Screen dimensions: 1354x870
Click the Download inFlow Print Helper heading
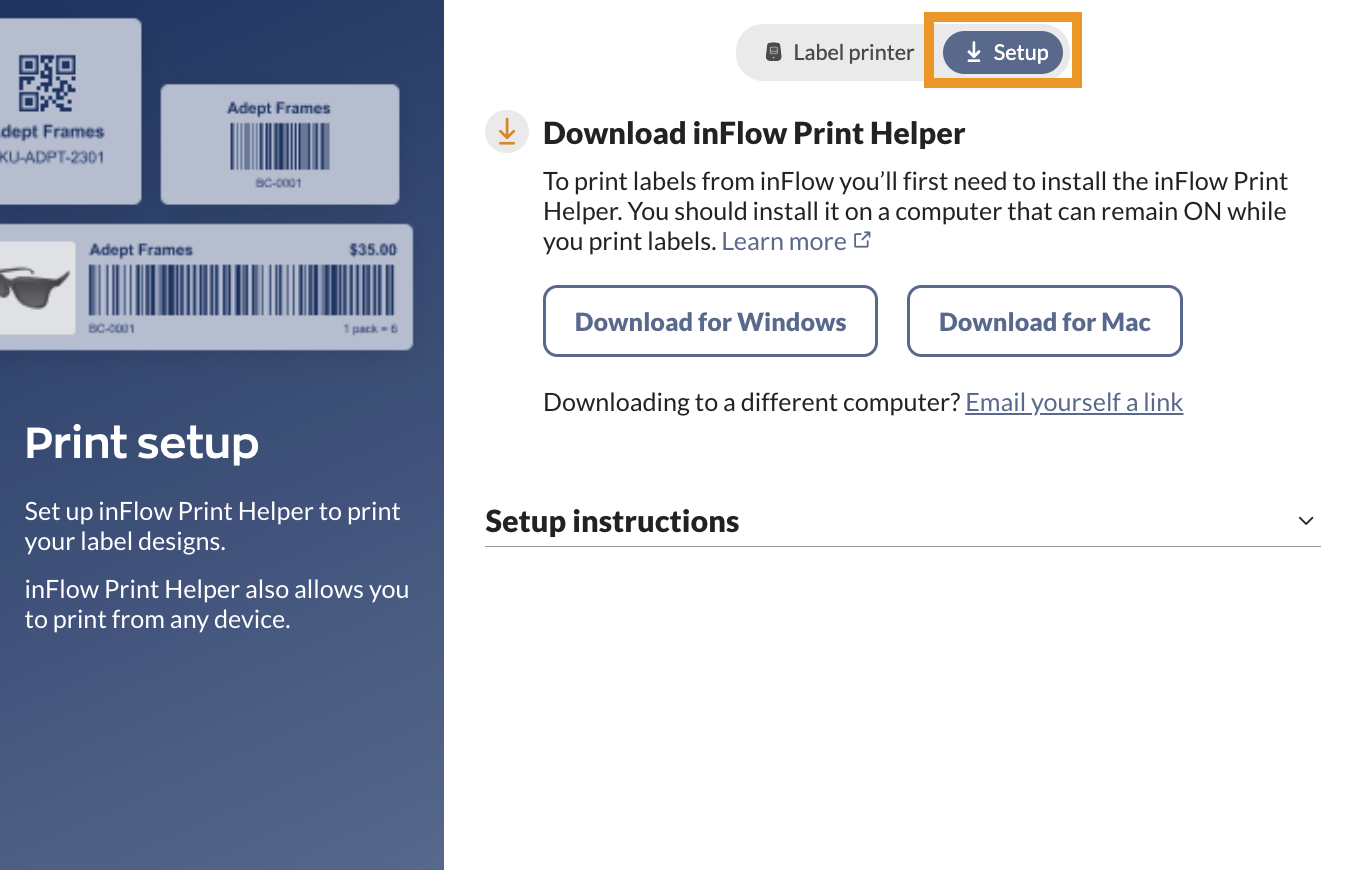click(x=754, y=133)
